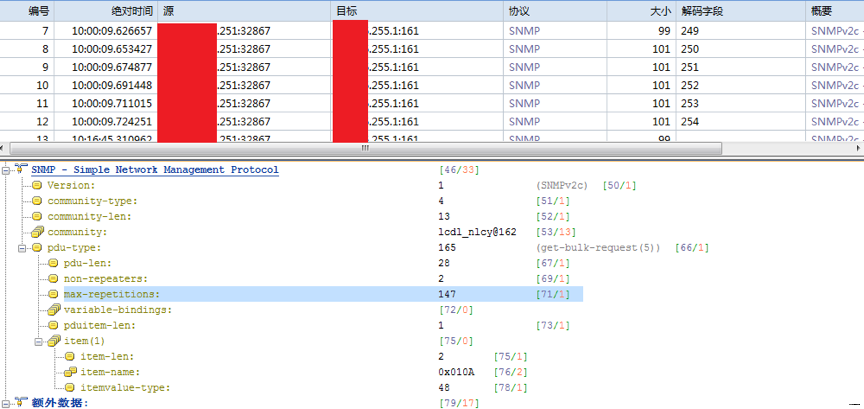Sort packets by the 绝对时间 column header
Screen dimensions: 864x409
tap(130, 10)
